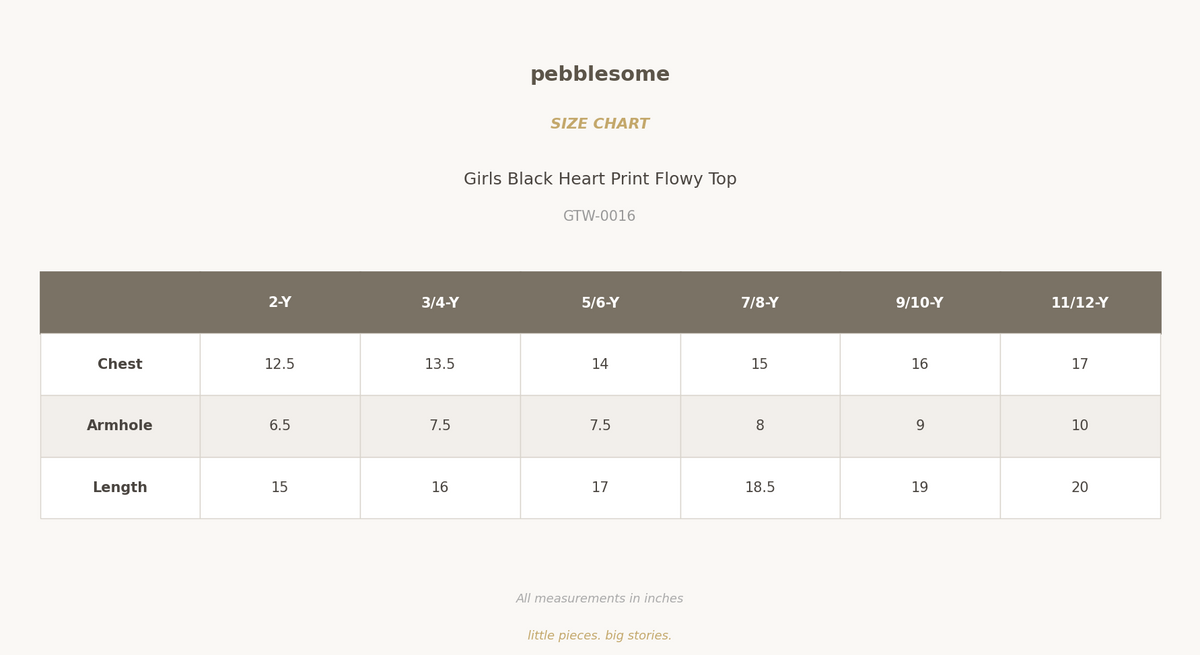Select the Length row label
This screenshot has height=655, width=1200.
tap(120, 488)
